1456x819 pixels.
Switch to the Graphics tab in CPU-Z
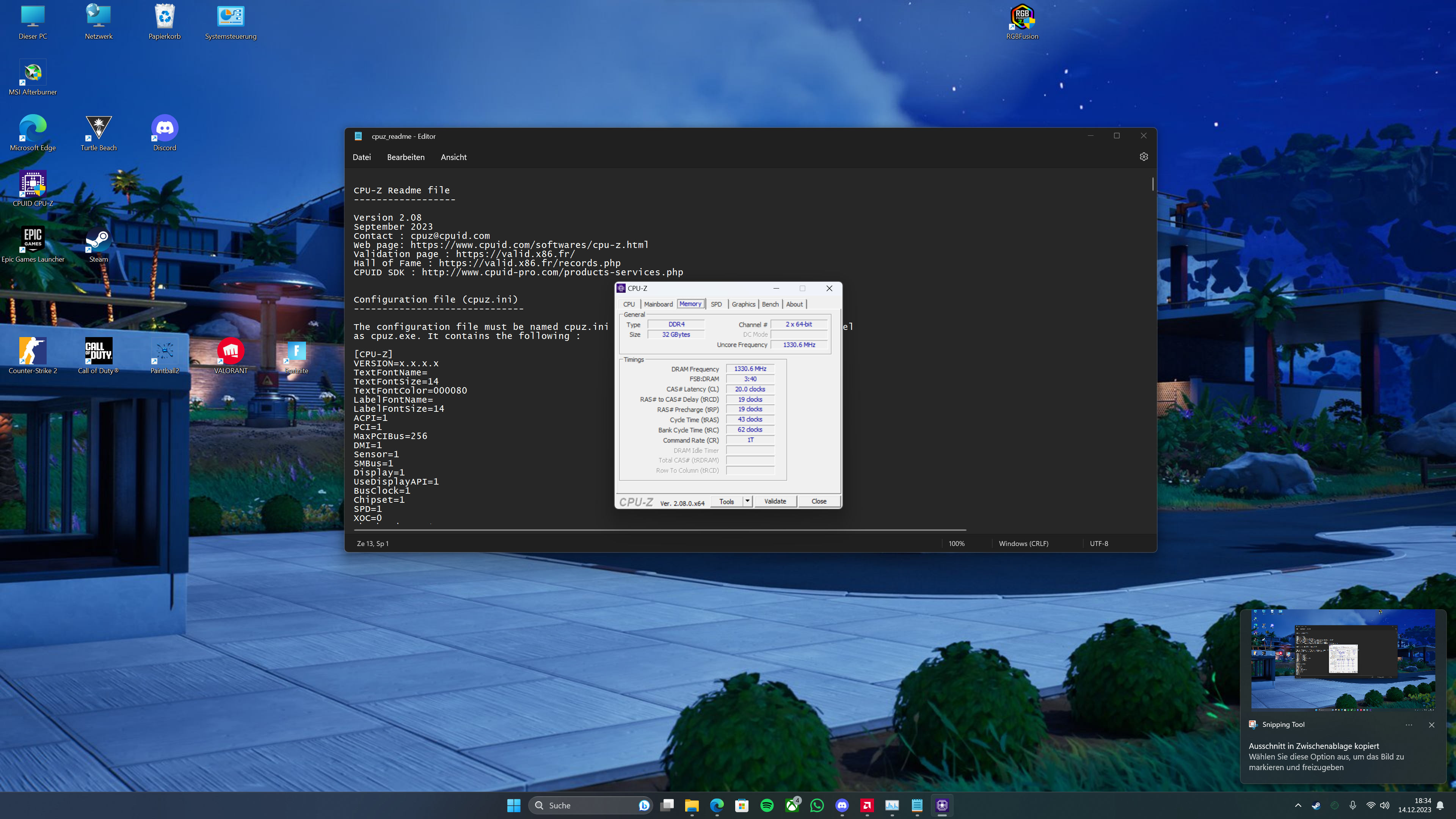(x=743, y=303)
